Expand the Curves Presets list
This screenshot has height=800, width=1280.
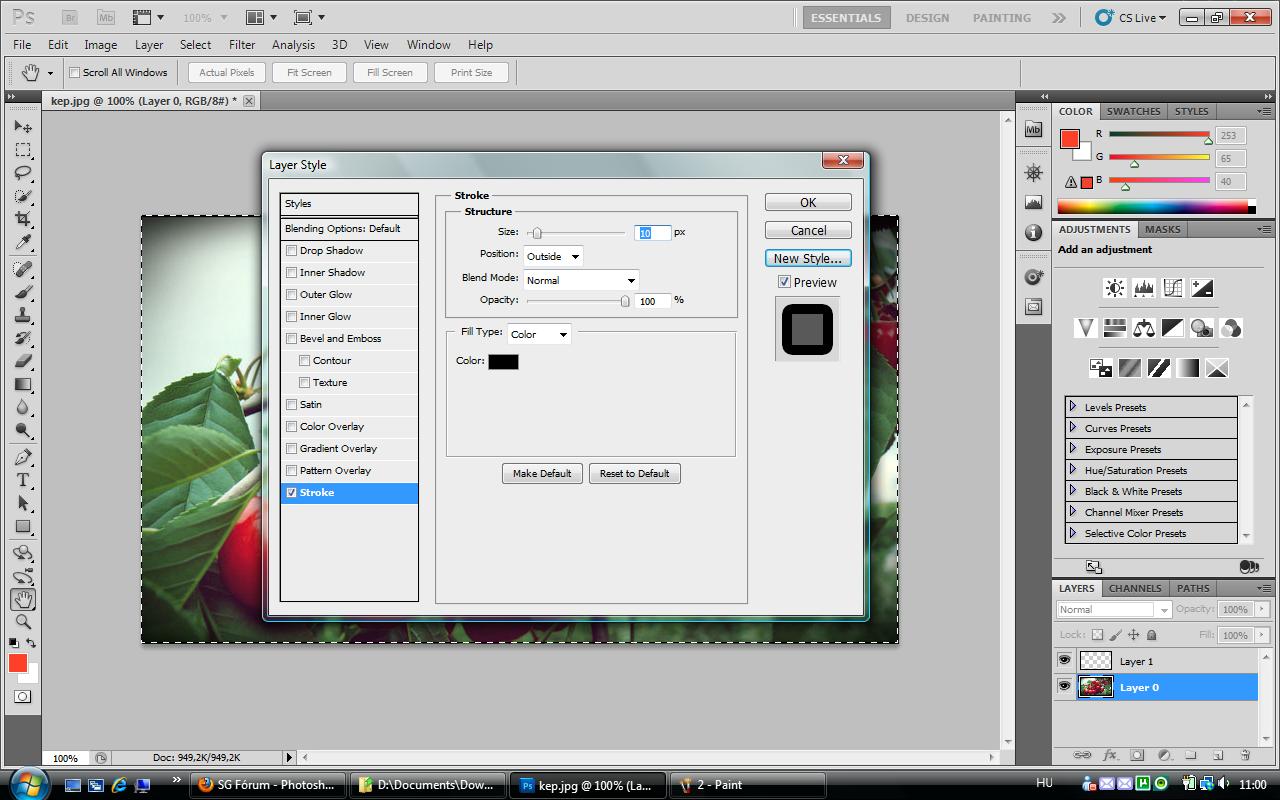(x=1073, y=428)
